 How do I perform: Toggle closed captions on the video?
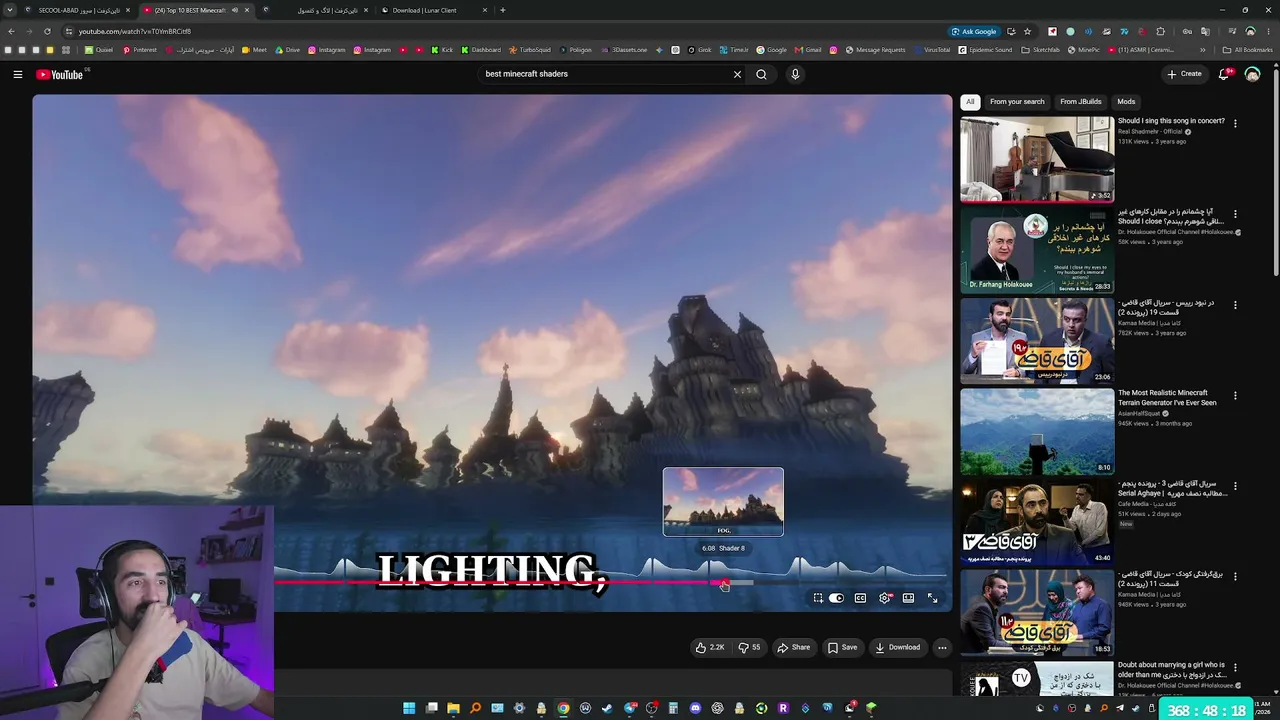860,598
